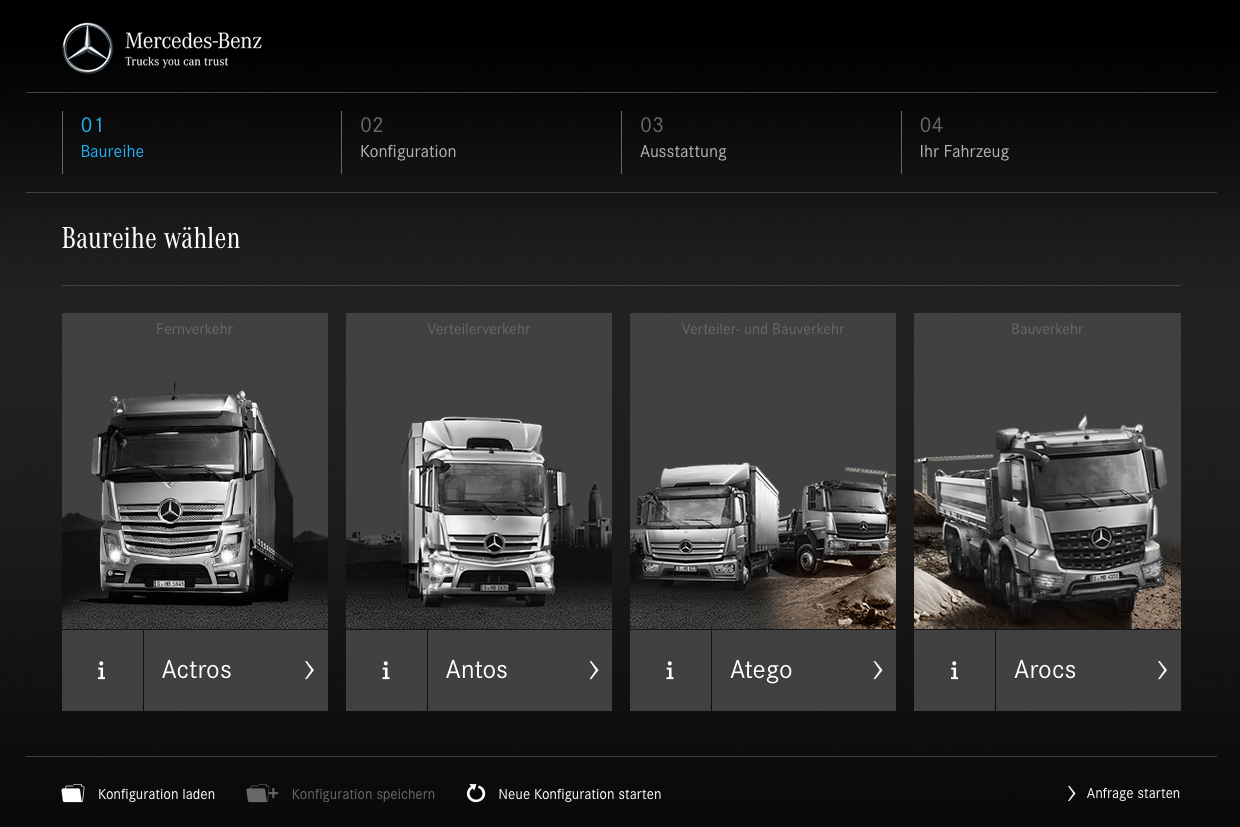The width and height of the screenshot is (1240, 827).
Task: Open the 04 Ihr Fahrzeug step
Action: tap(964, 139)
